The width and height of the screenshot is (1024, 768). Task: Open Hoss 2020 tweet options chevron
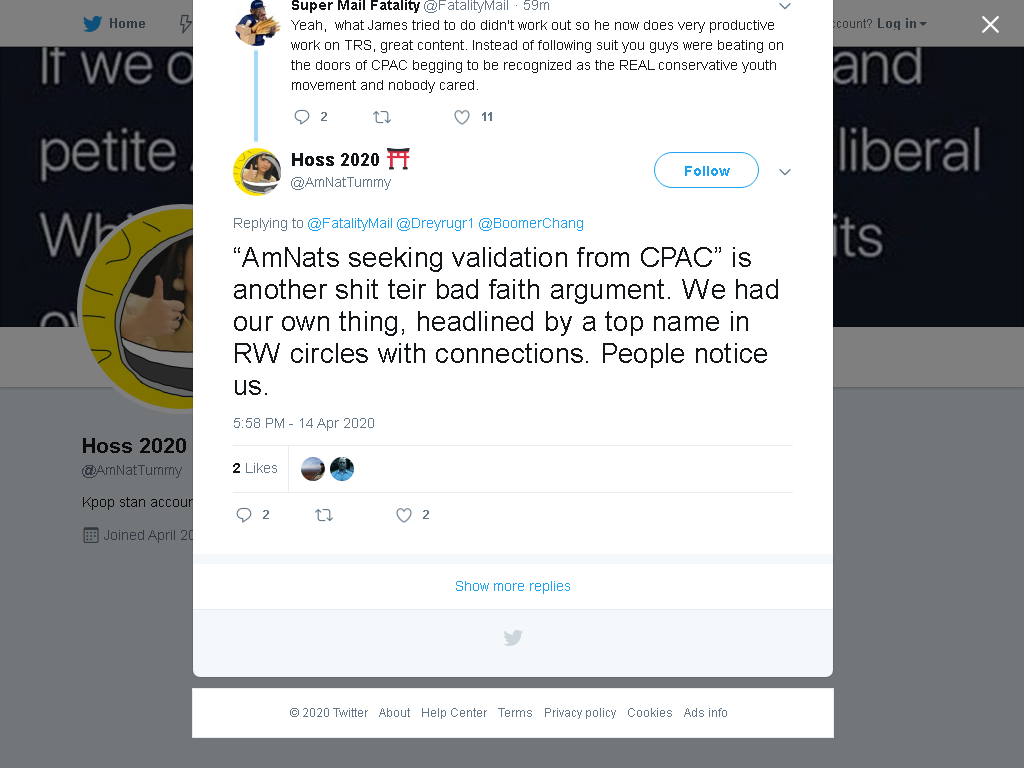point(785,172)
